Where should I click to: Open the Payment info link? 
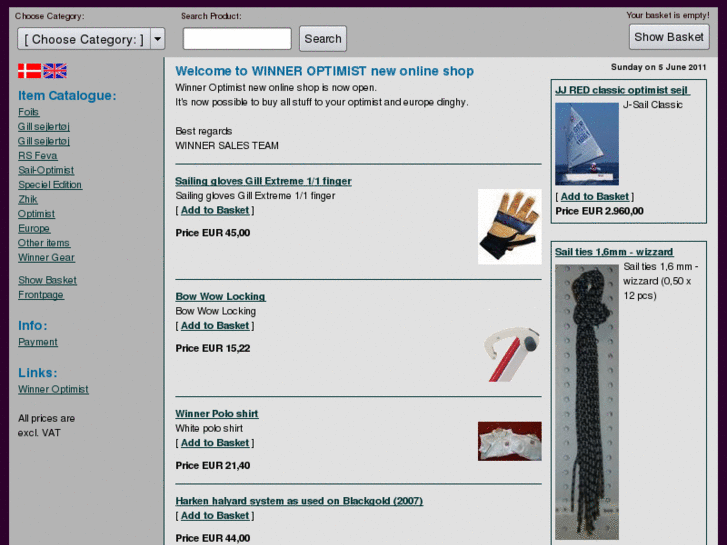tap(38, 342)
